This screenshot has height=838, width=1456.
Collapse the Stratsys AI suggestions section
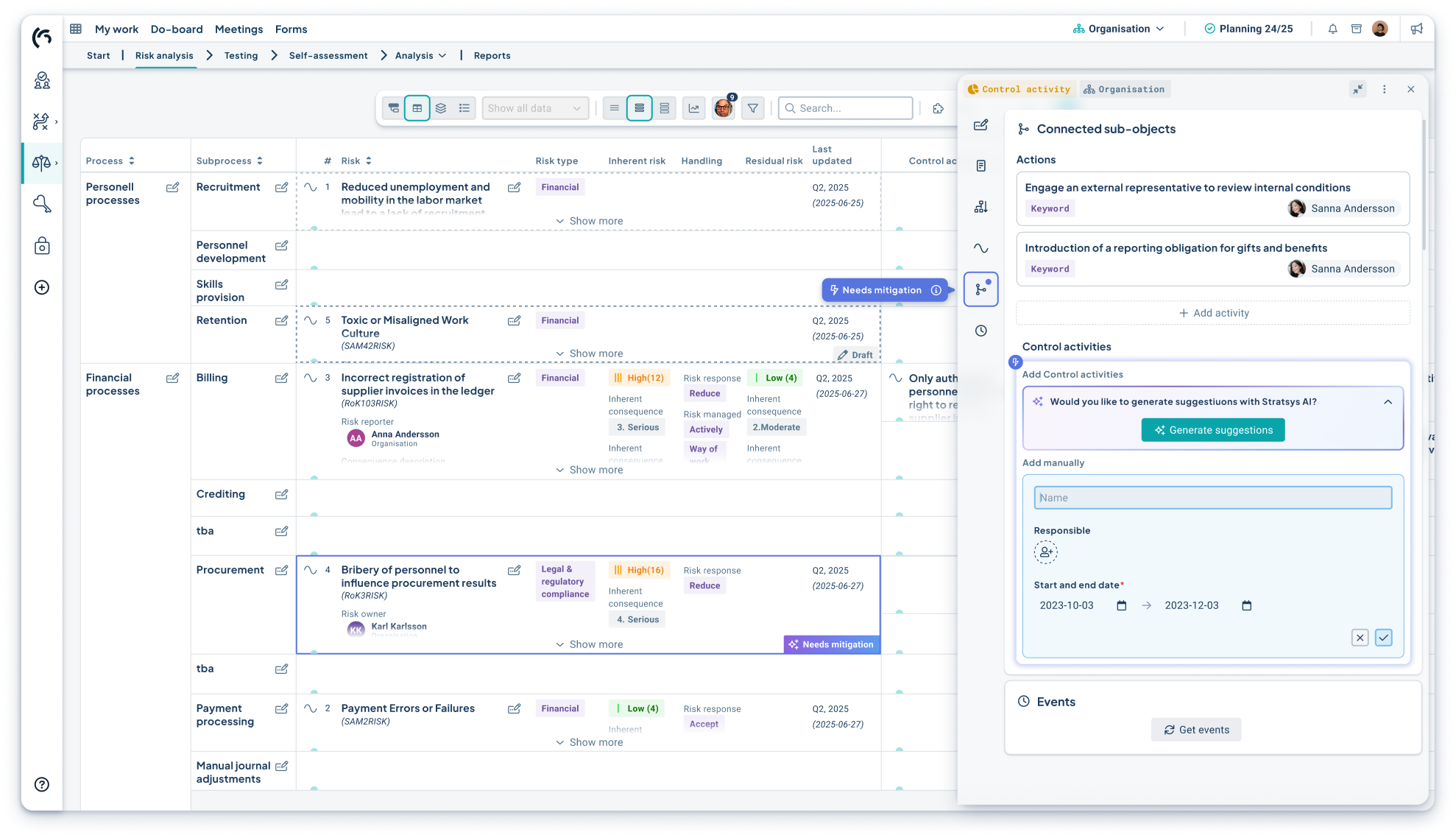pos(1388,402)
